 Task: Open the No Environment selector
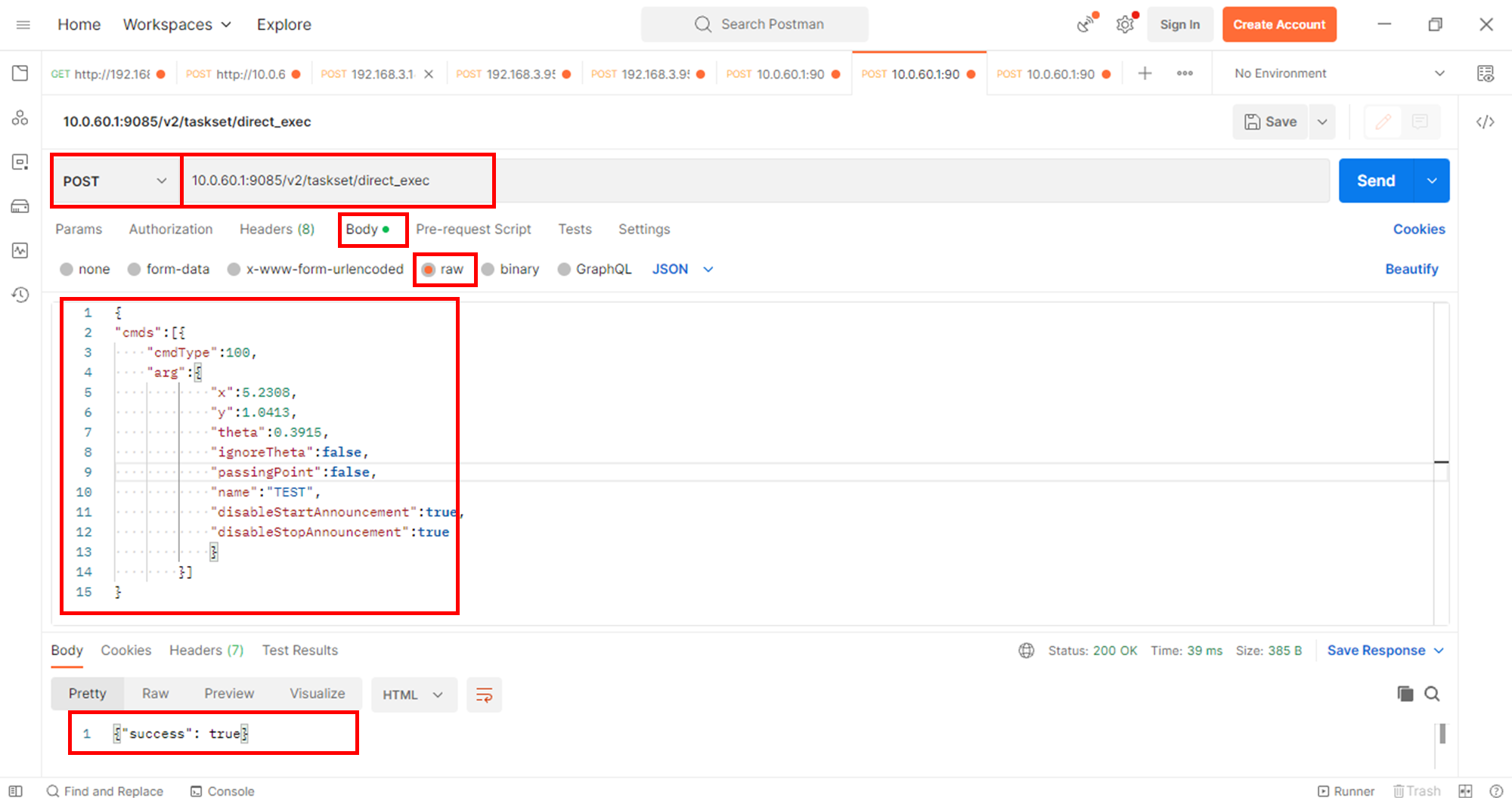[1338, 73]
